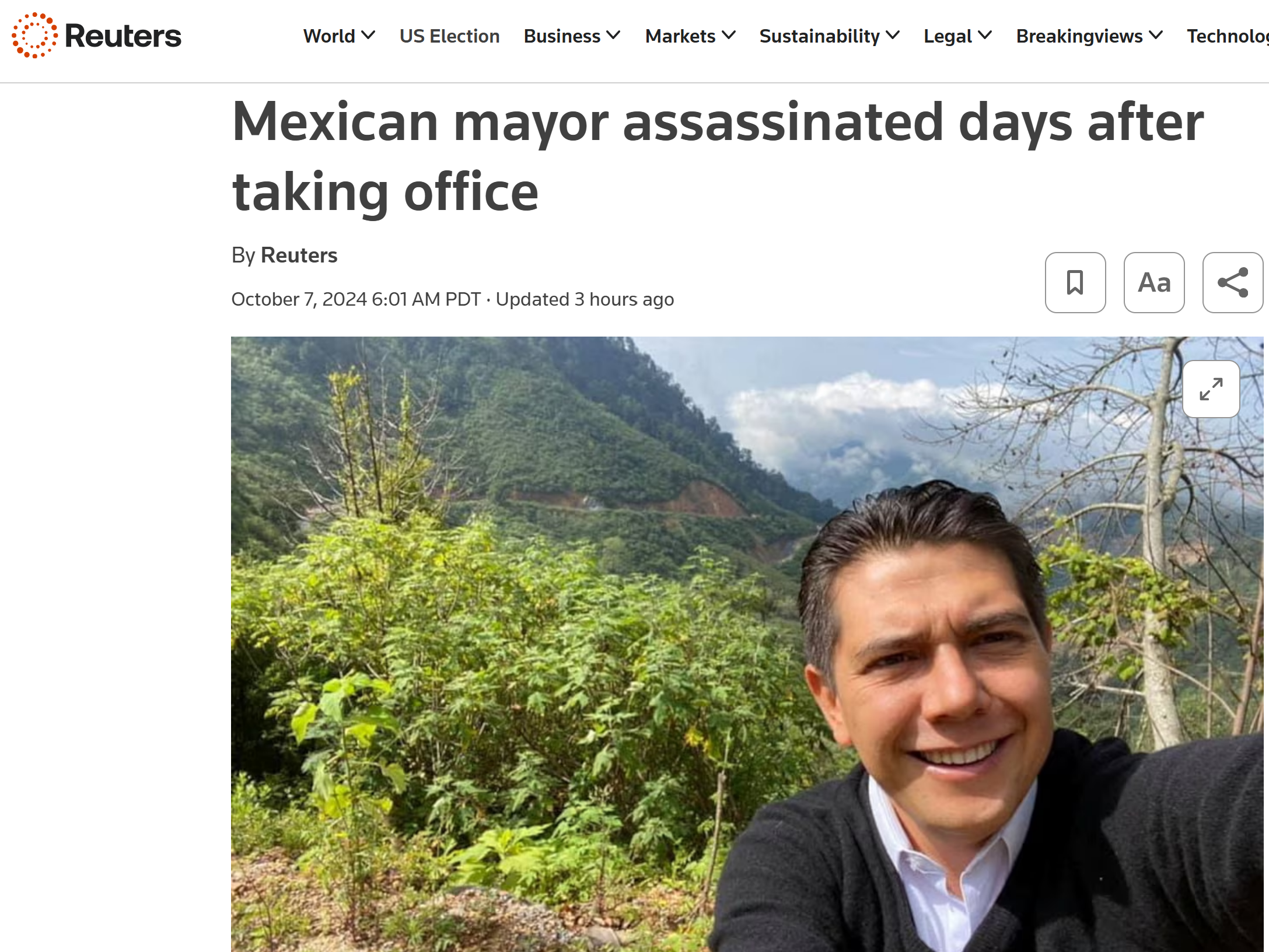
Task: Bookmark this article with the save icon
Action: 1075,282
